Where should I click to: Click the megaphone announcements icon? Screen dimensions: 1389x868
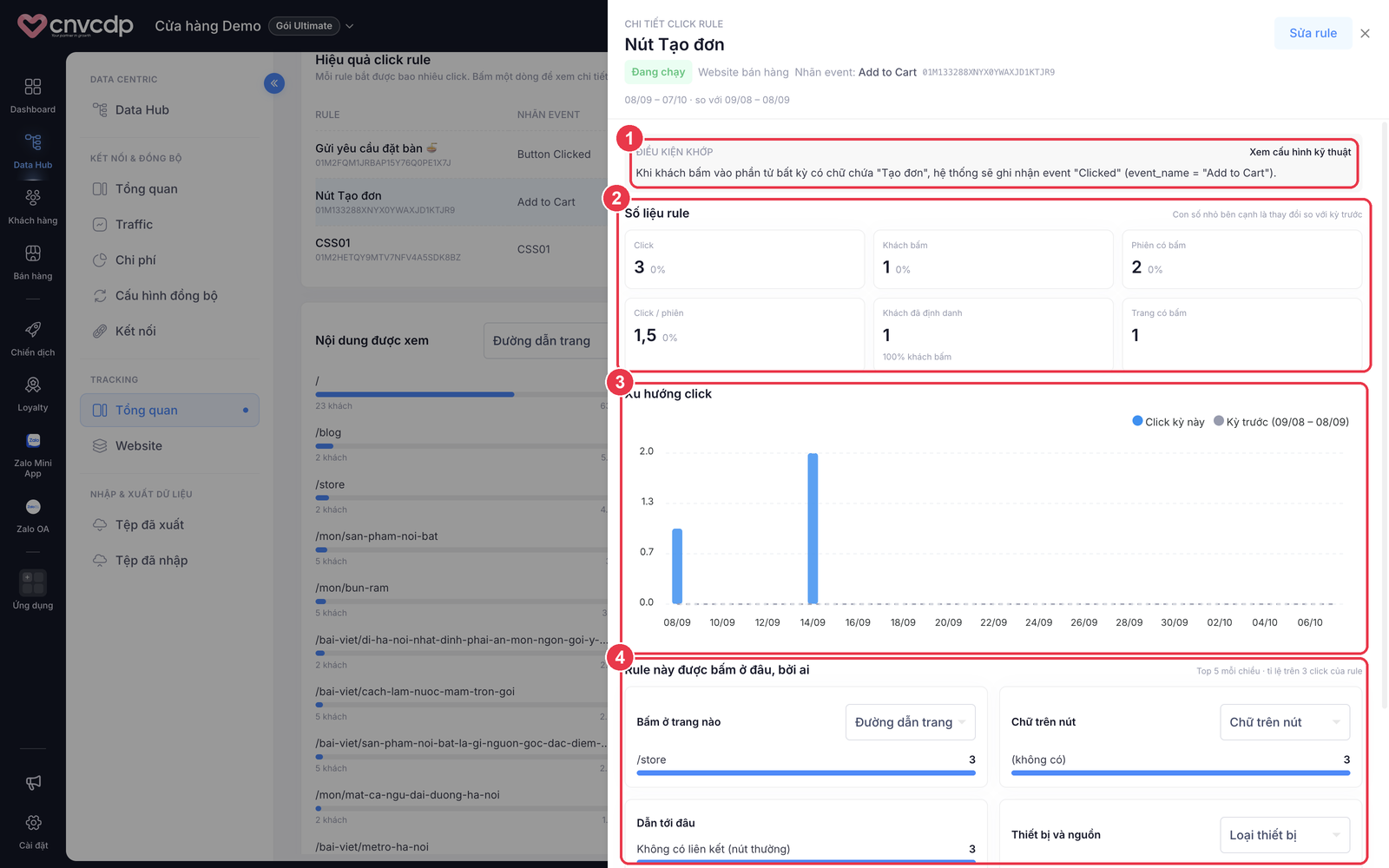tap(33, 783)
